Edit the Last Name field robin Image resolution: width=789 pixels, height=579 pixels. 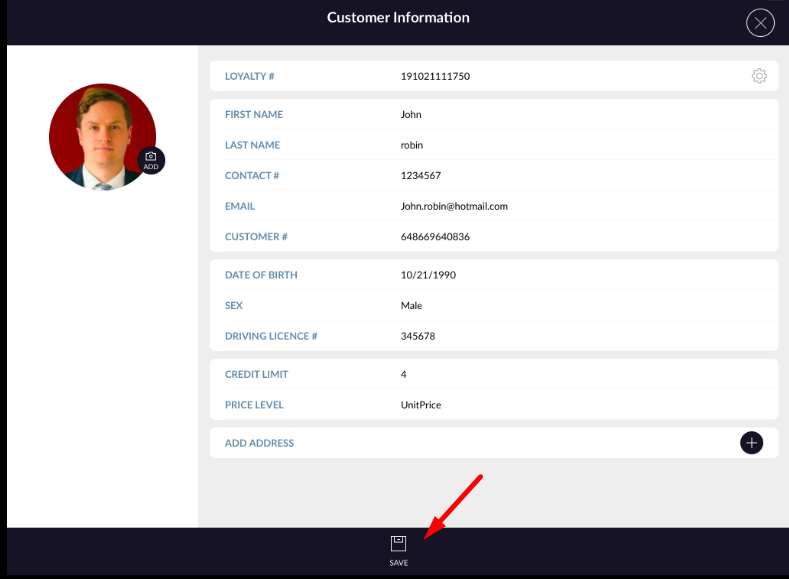[x=411, y=145]
